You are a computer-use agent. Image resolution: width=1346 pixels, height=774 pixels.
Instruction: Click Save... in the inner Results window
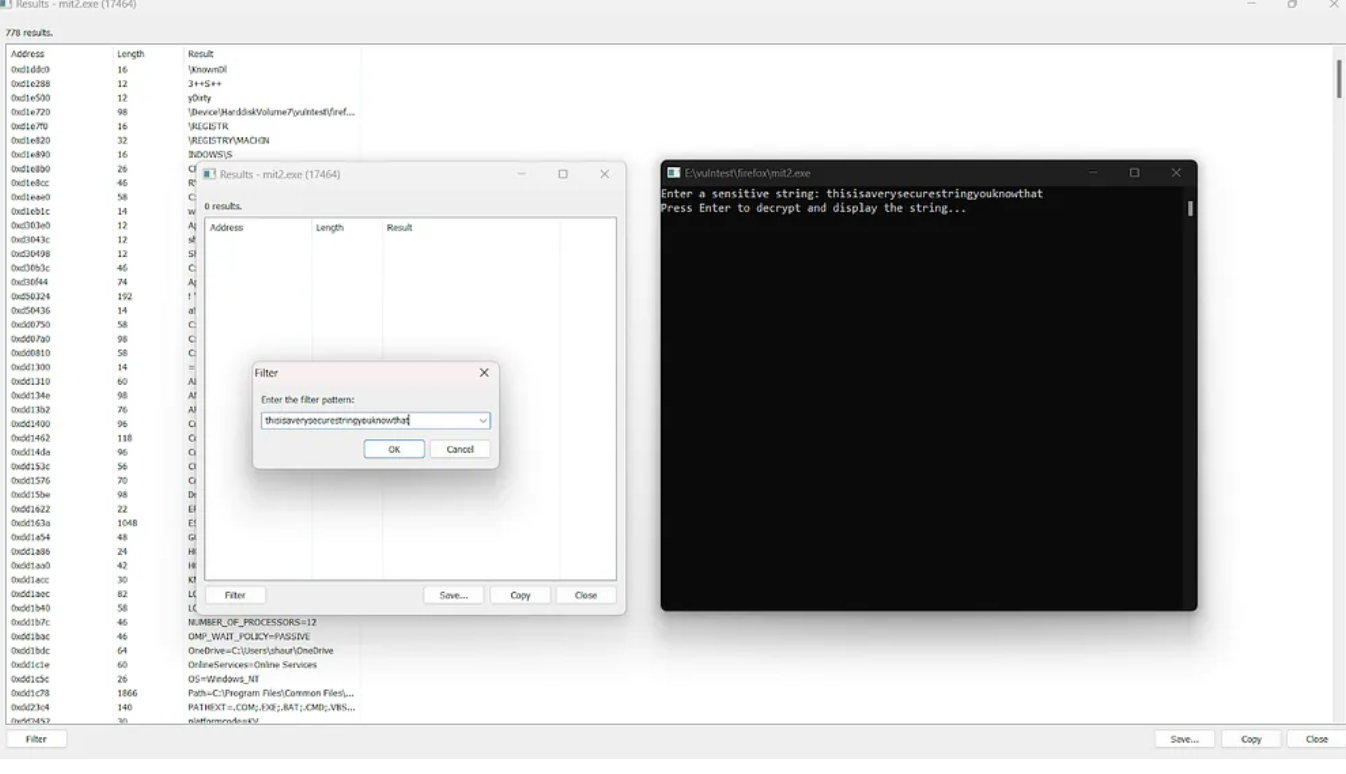[453, 595]
